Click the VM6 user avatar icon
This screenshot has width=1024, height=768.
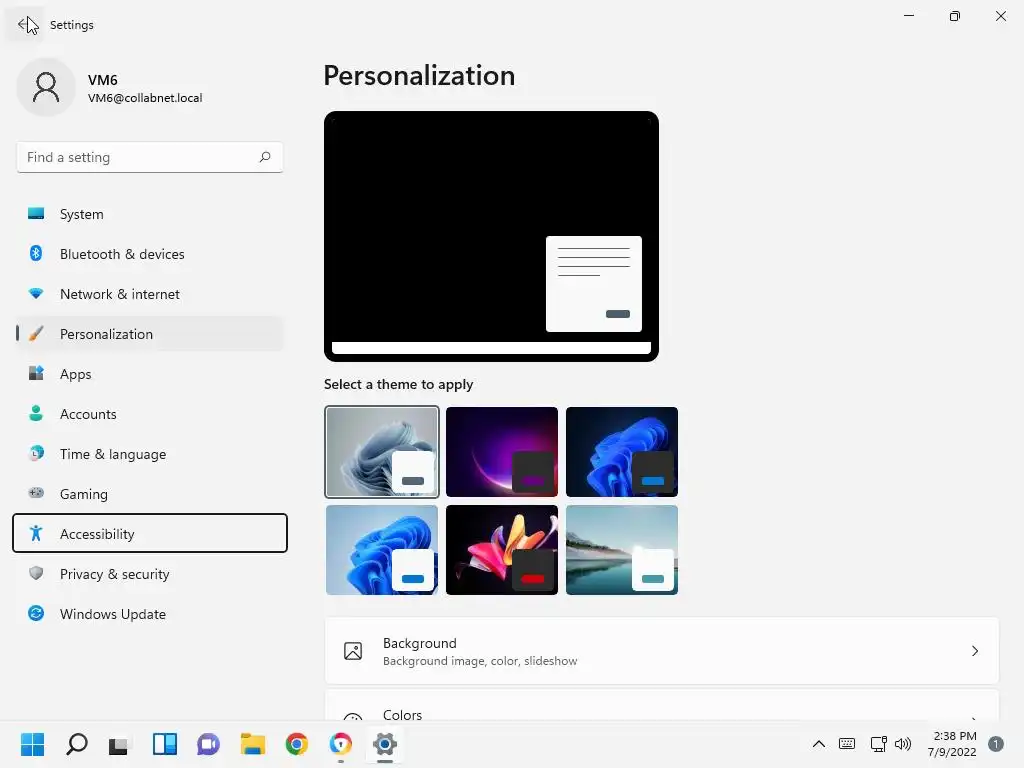pyautogui.click(x=46, y=87)
